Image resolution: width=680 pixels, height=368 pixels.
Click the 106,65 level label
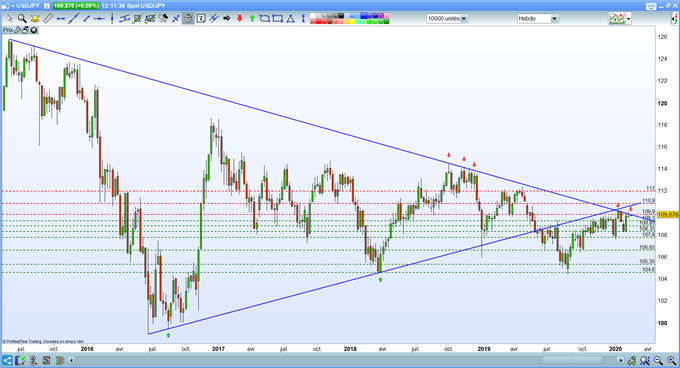pyautogui.click(x=647, y=247)
